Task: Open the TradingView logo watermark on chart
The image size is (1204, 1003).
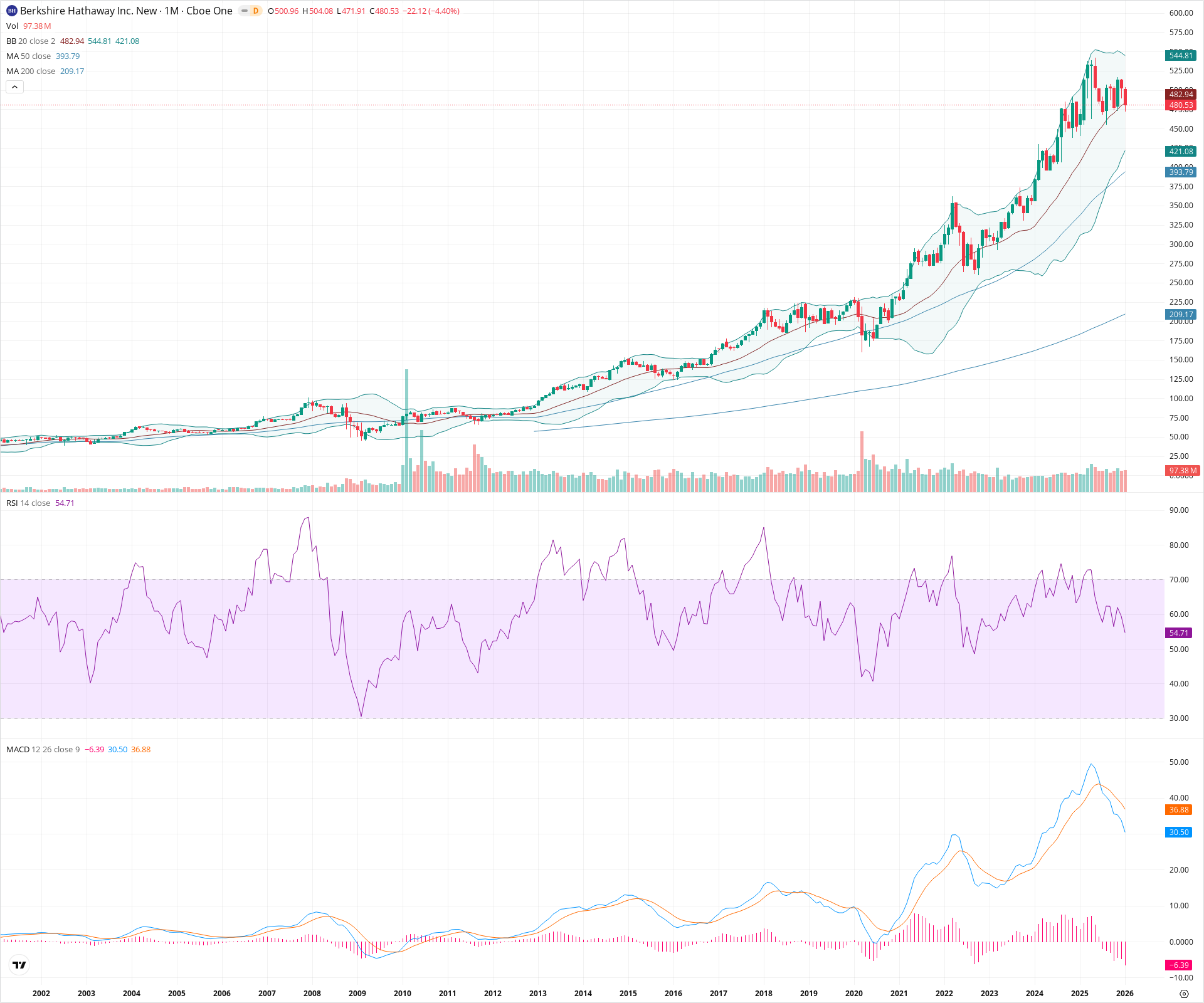Action: click(x=19, y=965)
